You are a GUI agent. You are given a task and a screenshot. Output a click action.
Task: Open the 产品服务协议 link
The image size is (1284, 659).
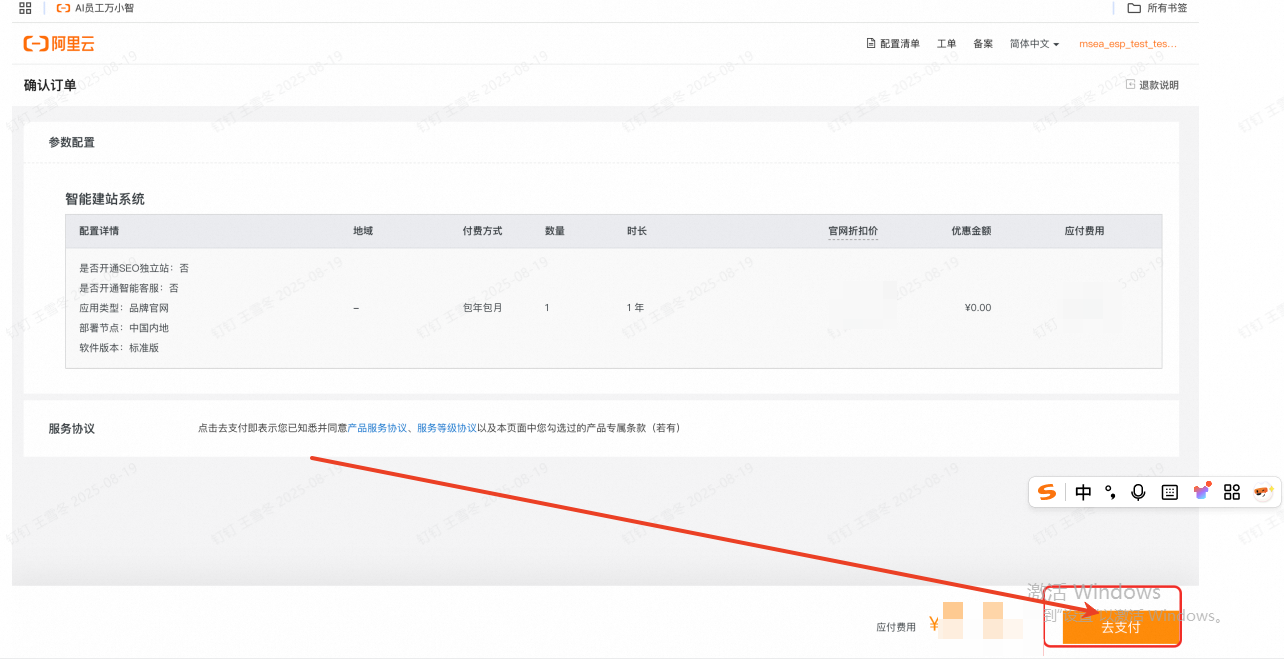pyautogui.click(x=377, y=428)
